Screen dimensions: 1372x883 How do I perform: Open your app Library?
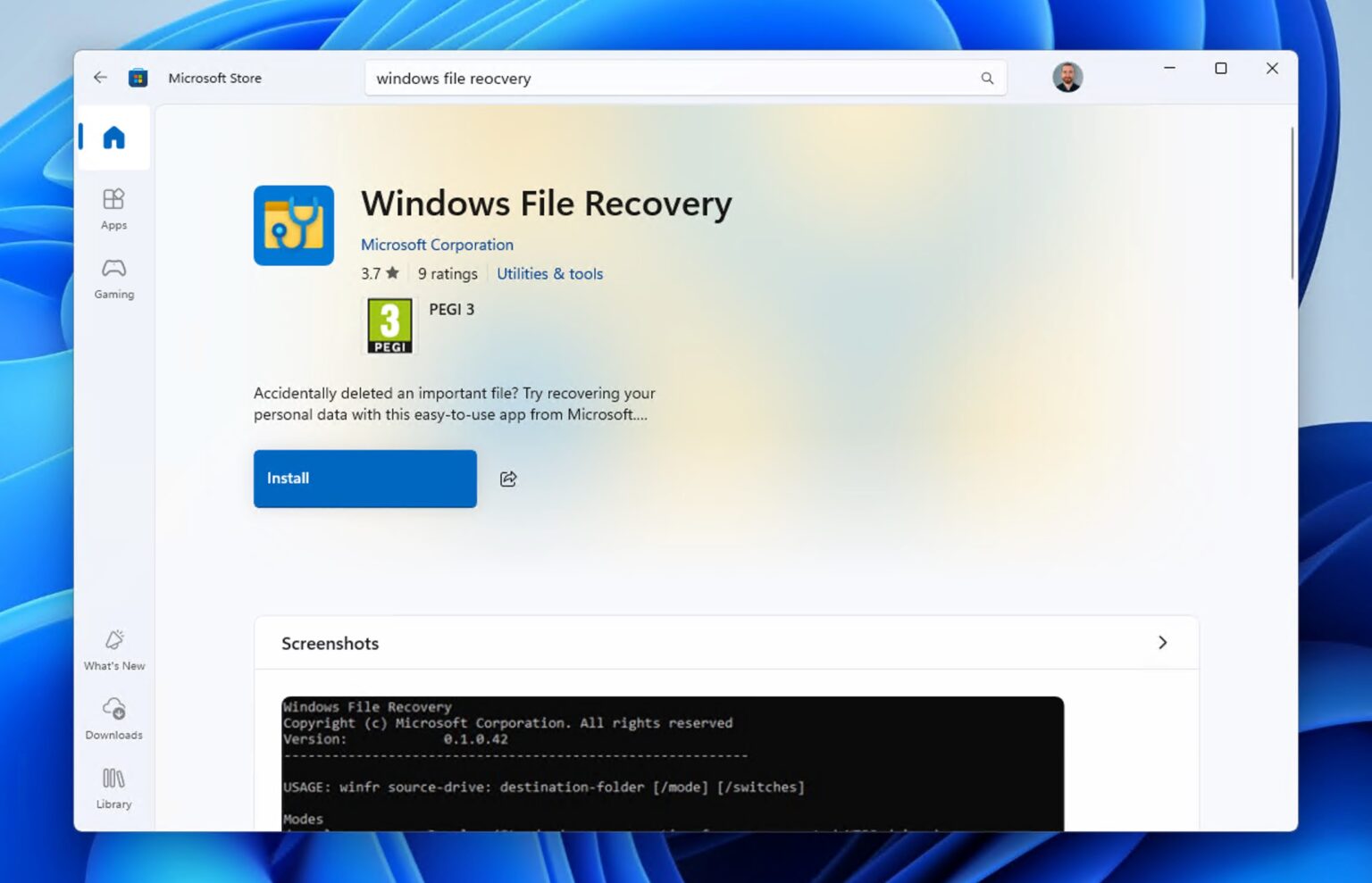point(113,787)
